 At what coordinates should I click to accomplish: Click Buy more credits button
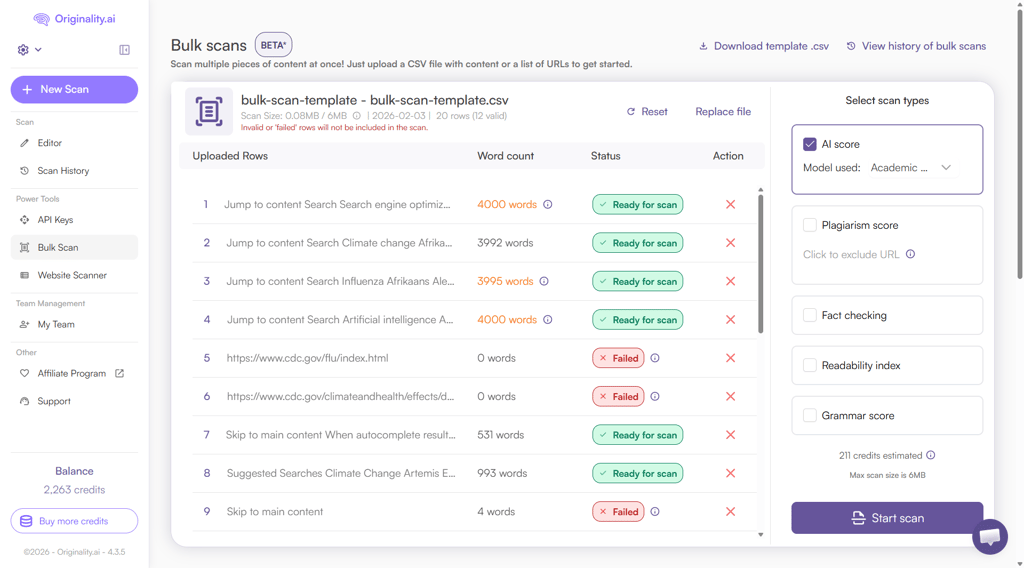(x=74, y=521)
